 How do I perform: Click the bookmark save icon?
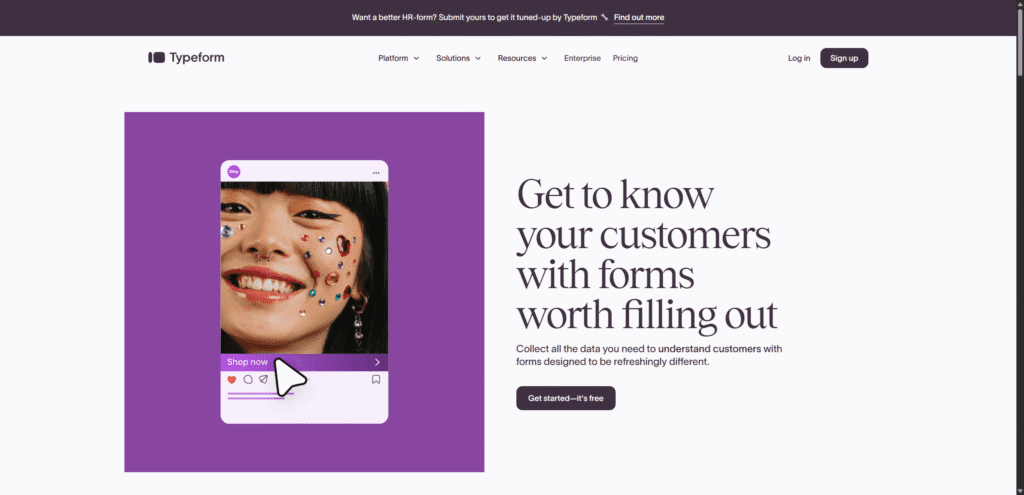(x=376, y=380)
